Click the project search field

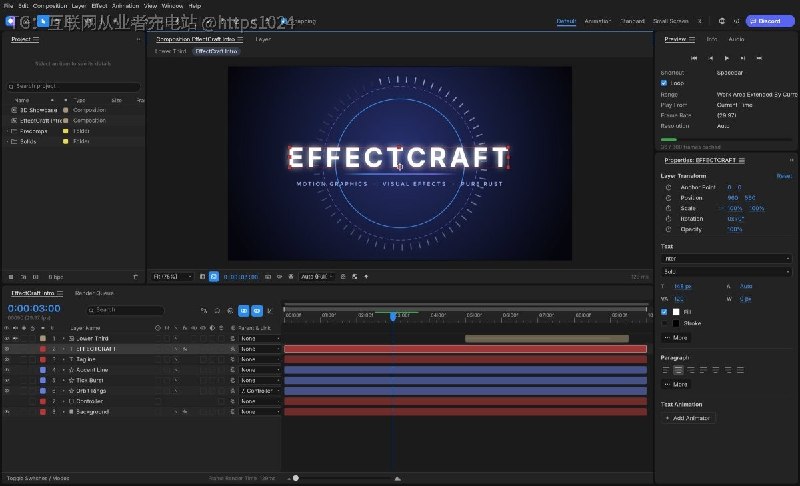tap(73, 87)
